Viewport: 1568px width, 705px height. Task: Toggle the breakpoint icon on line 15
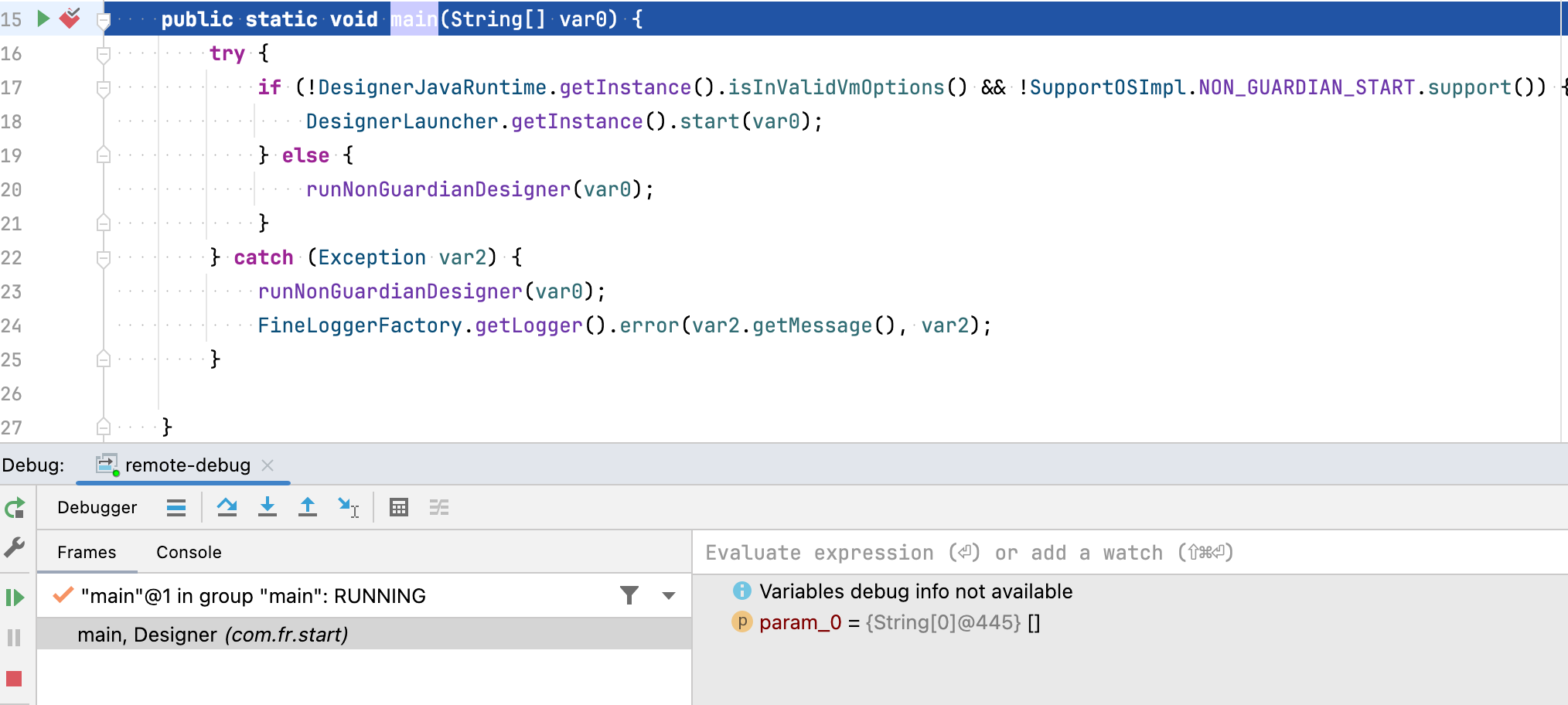[x=70, y=18]
